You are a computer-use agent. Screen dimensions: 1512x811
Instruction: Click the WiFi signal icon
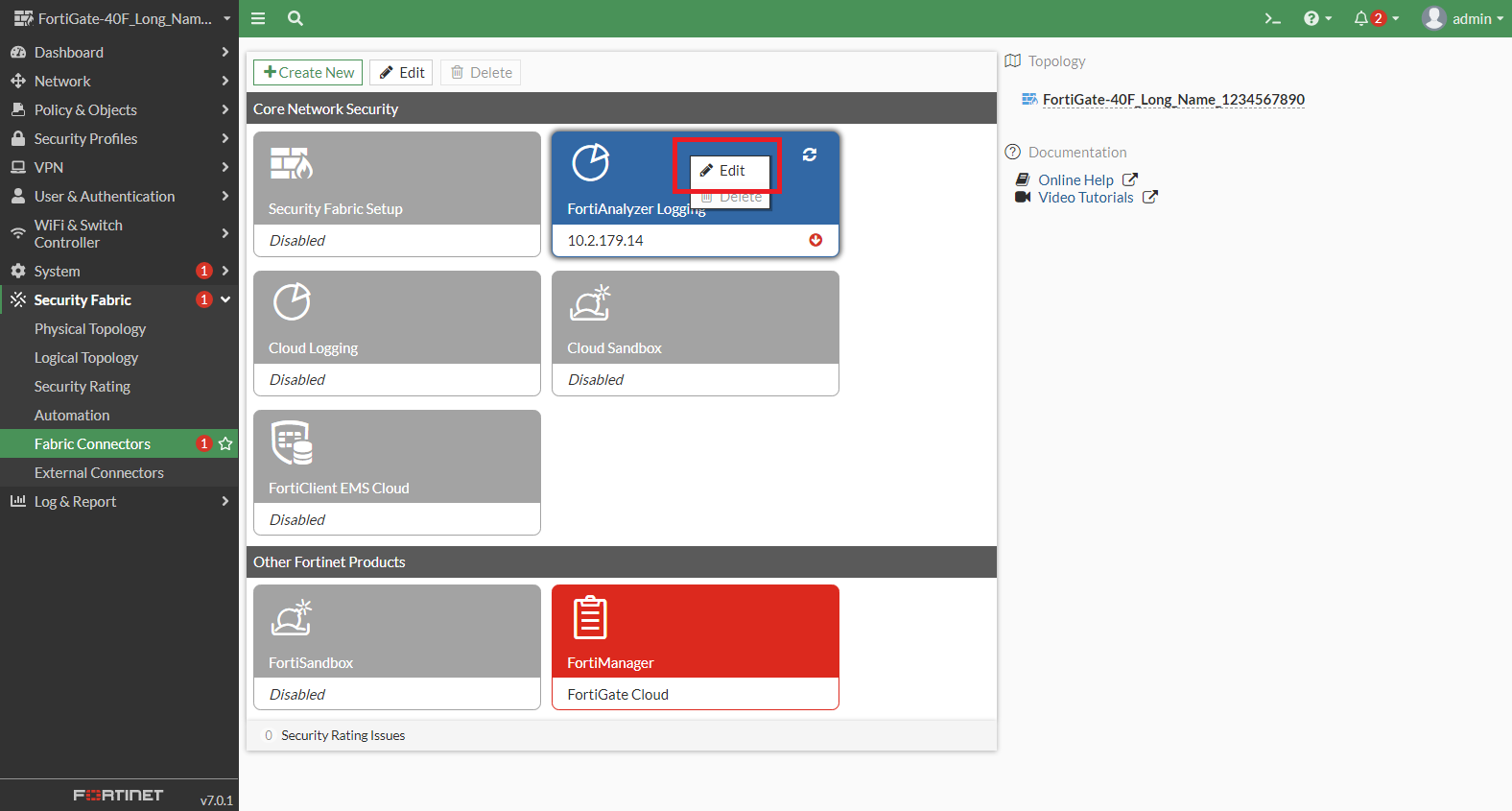pyautogui.click(x=18, y=233)
